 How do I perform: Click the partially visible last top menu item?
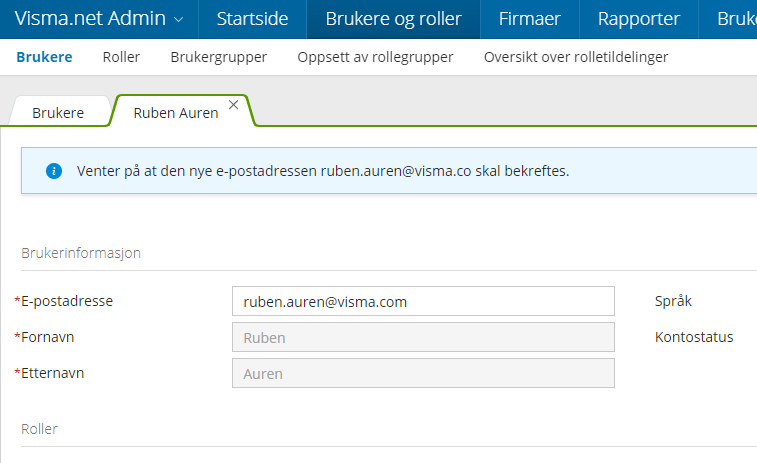pos(736,19)
